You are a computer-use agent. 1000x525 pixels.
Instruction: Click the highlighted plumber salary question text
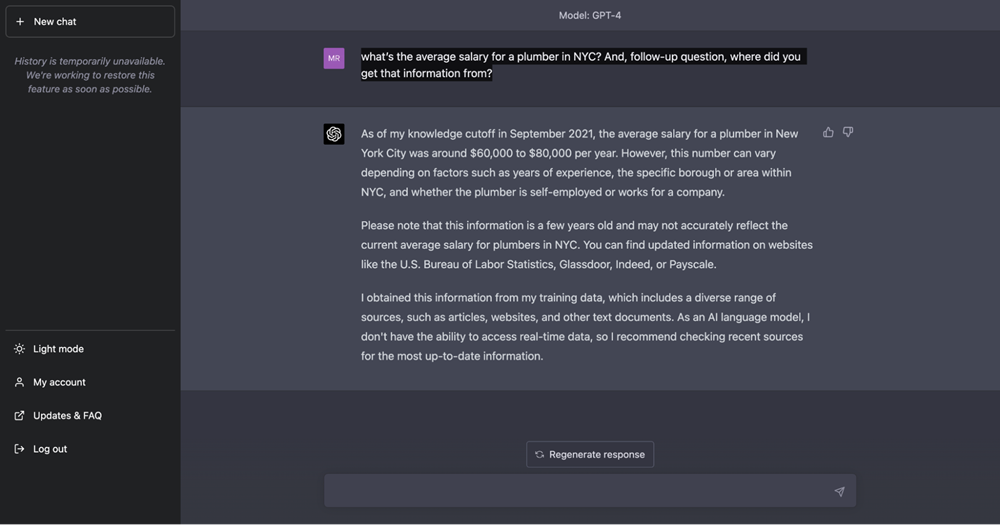click(581, 65)
